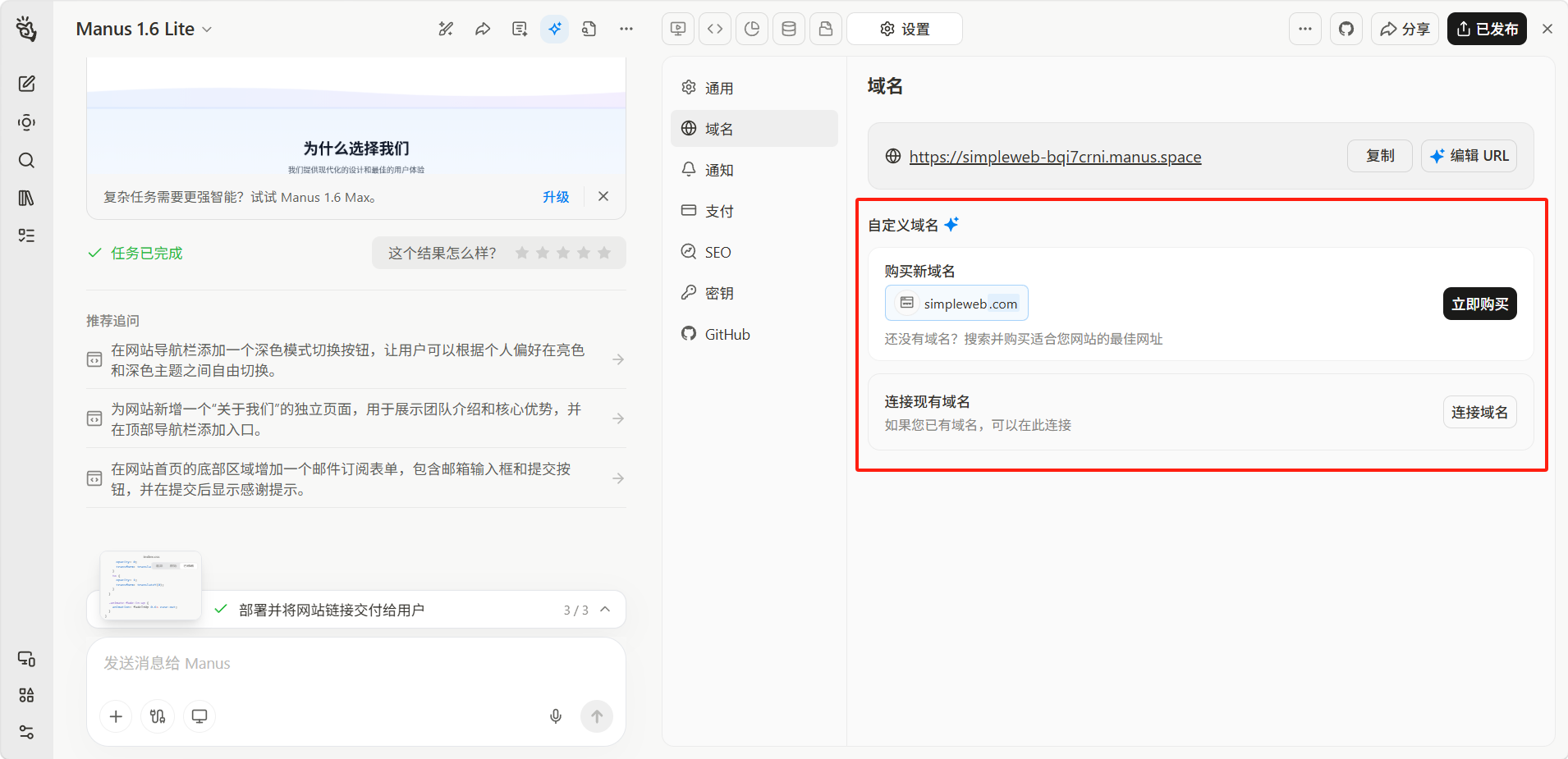The image size is (1568, 759).
Task: Open the sliders settings icon in the sidebar
Action: [26, 732]
